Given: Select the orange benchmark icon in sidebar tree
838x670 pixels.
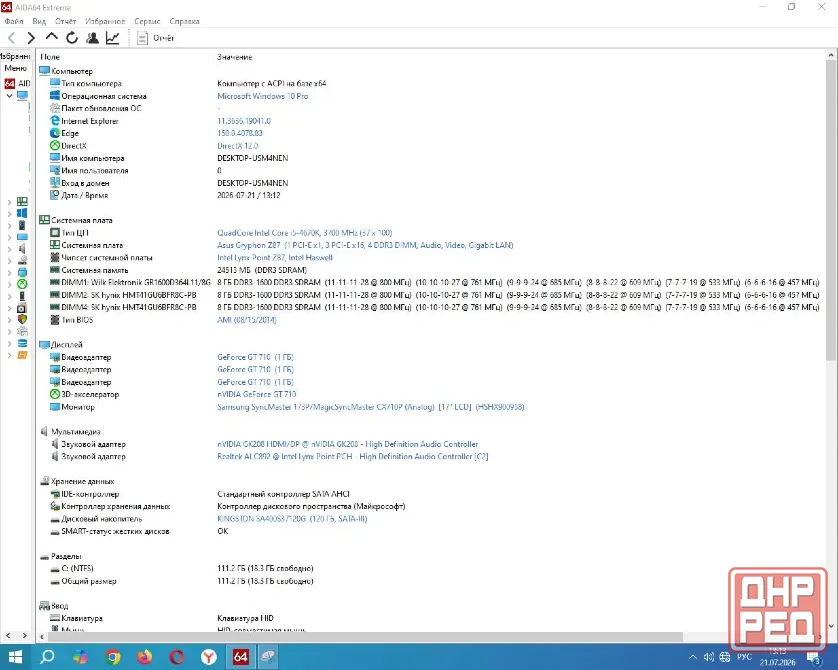Looking at the screenshot, I should 22,355.
